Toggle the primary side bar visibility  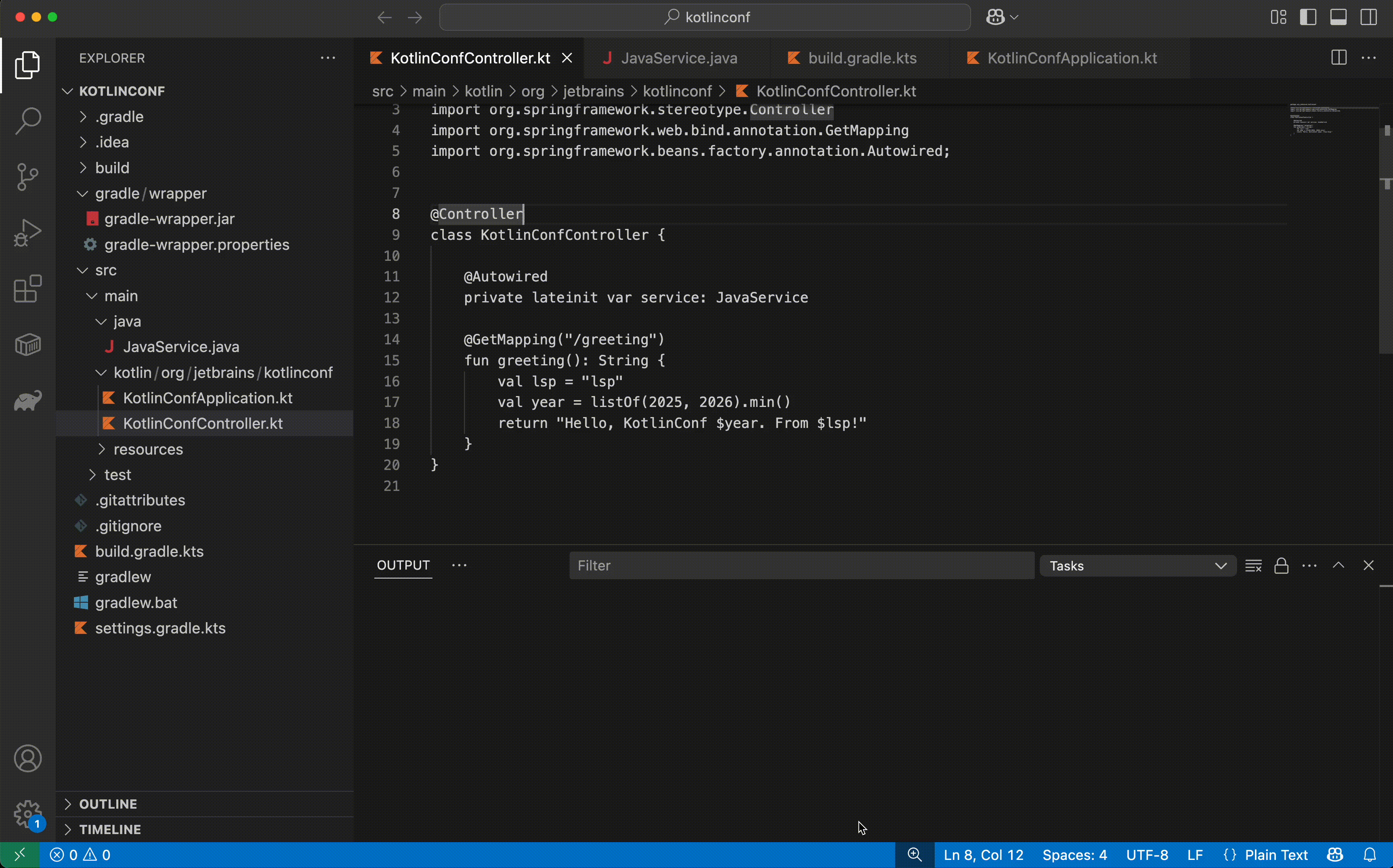1308,17
